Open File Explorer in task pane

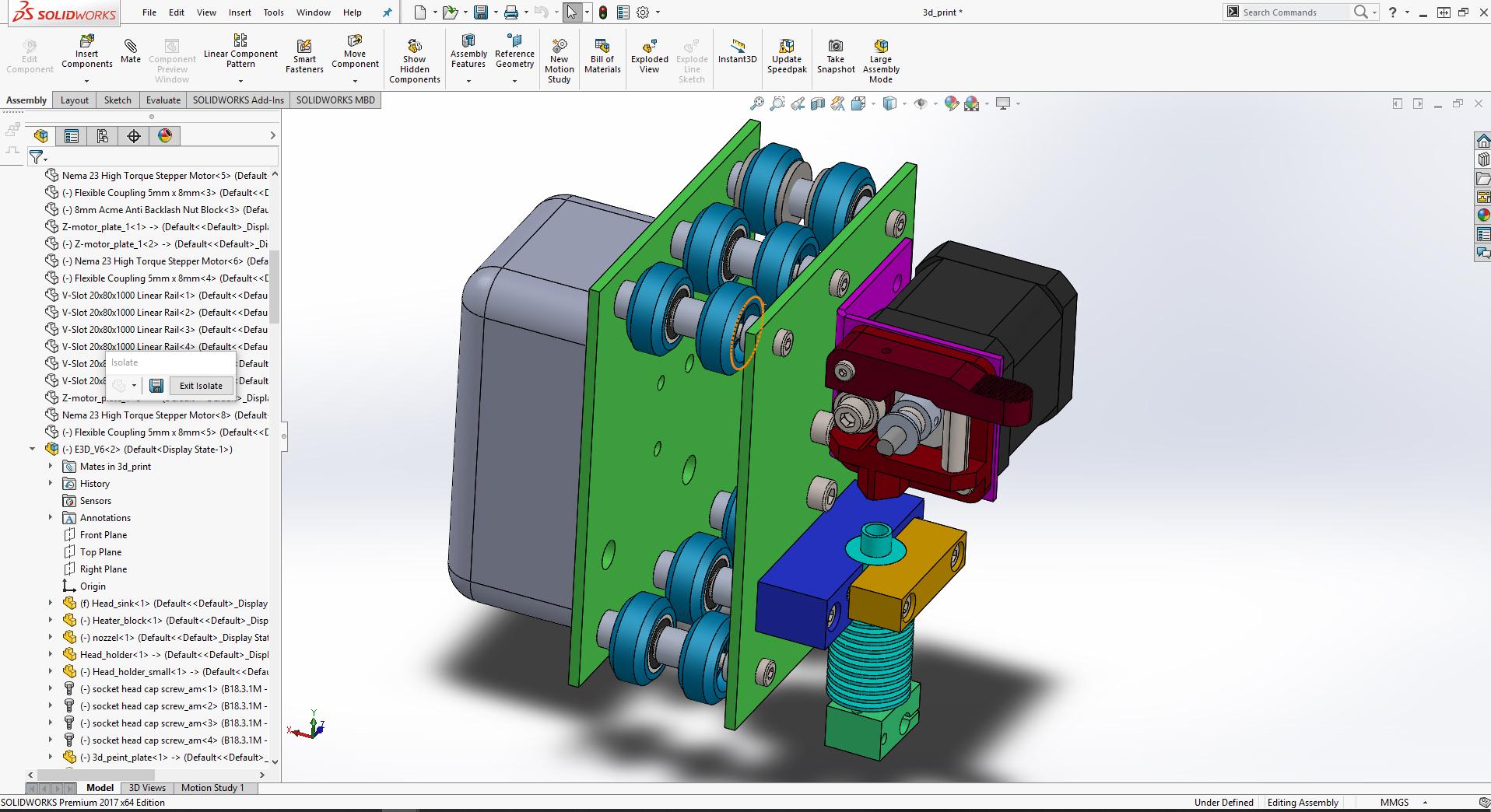tap(1483, 178)
